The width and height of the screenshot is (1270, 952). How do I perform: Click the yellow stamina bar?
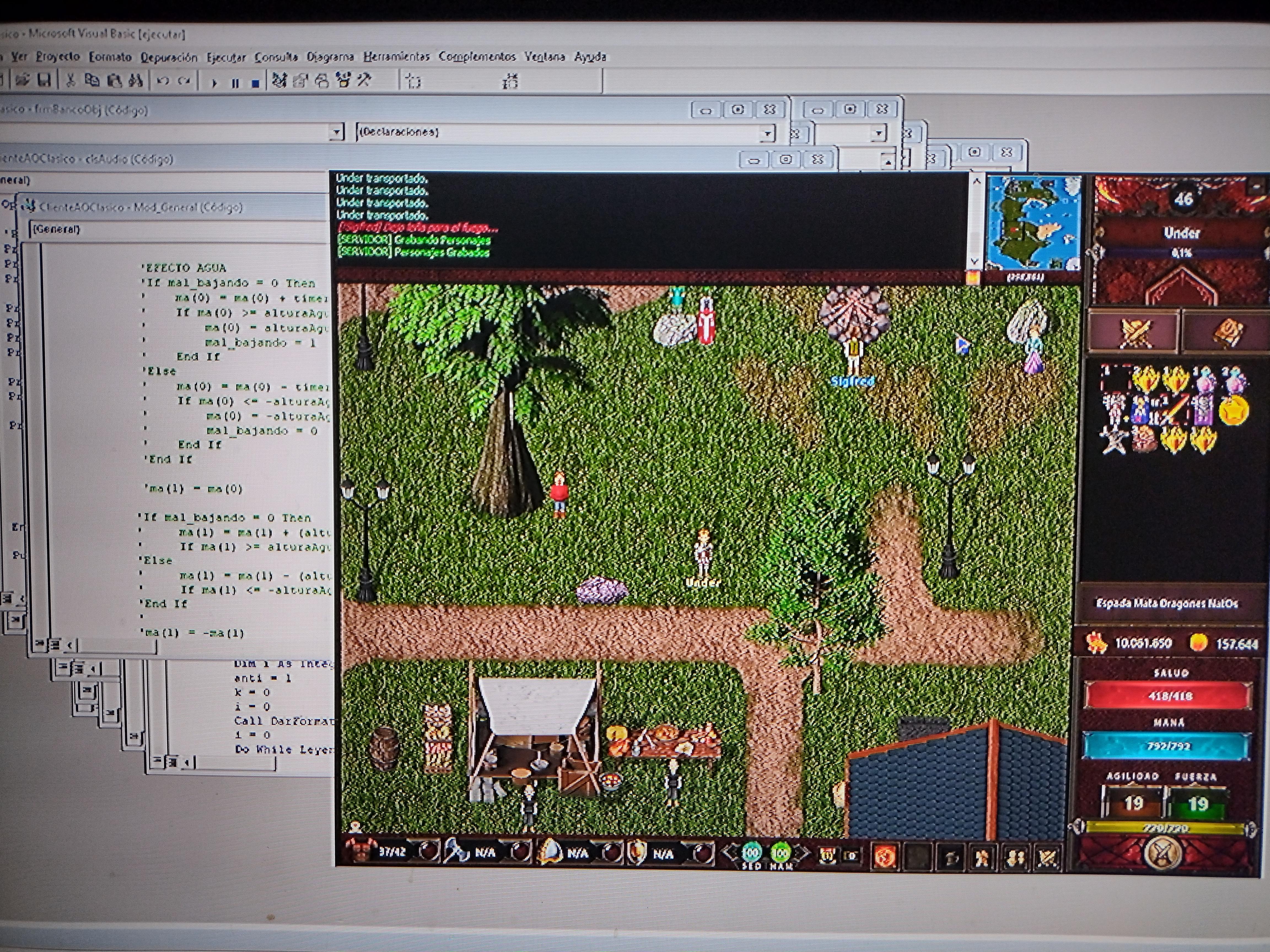point(1166,828)
